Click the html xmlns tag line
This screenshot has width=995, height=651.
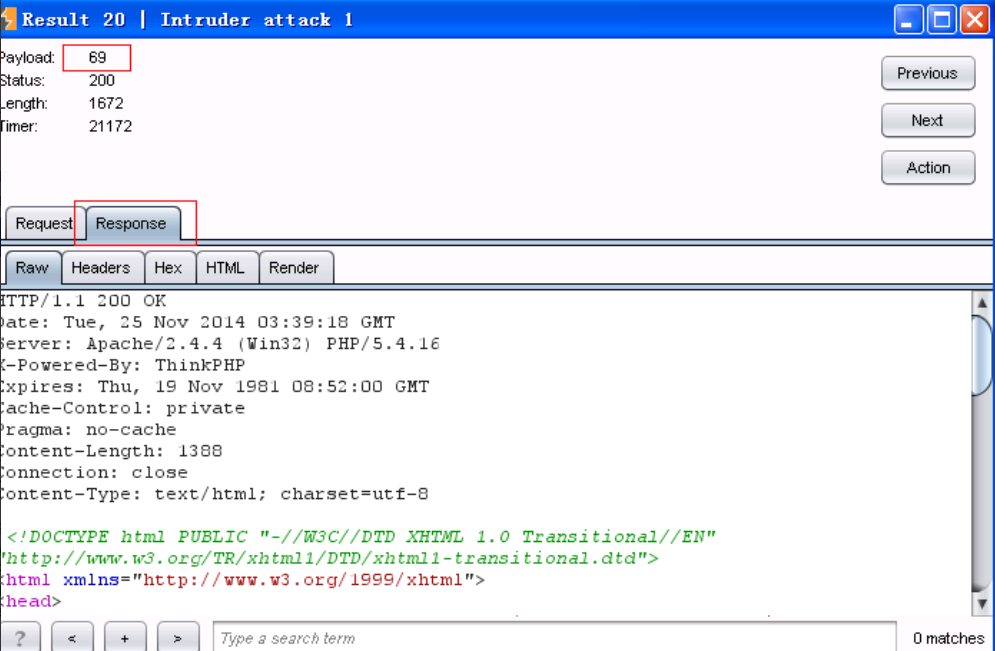pos(242,581)
